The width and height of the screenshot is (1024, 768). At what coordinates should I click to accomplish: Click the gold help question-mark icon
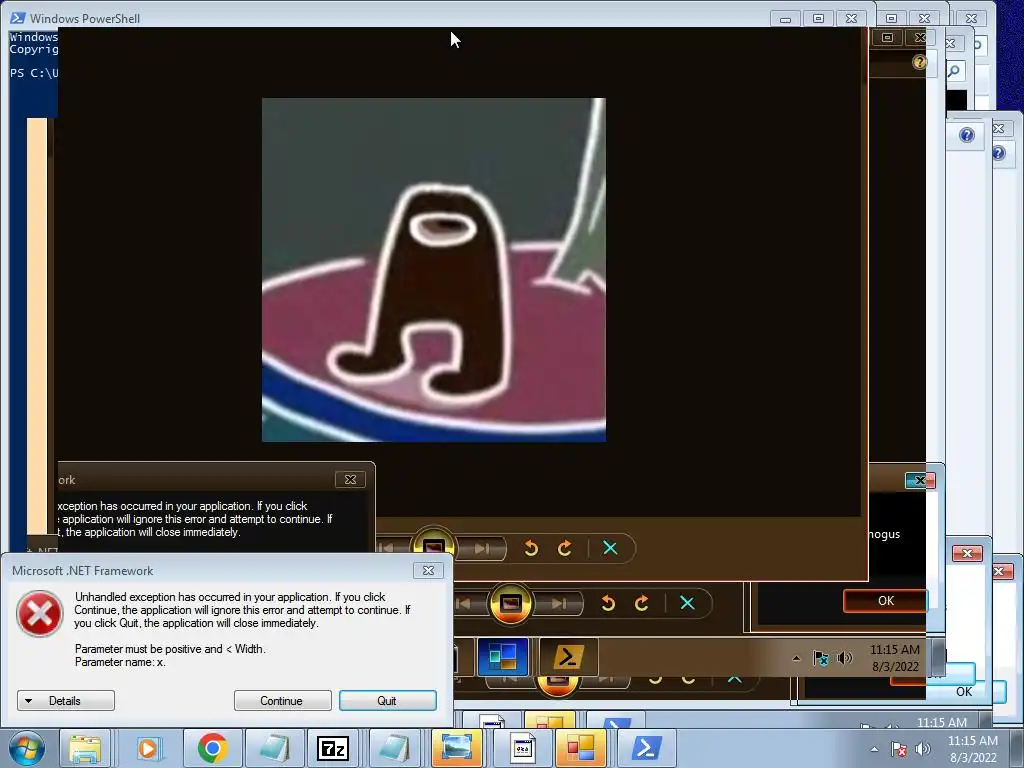coord(919,62)
